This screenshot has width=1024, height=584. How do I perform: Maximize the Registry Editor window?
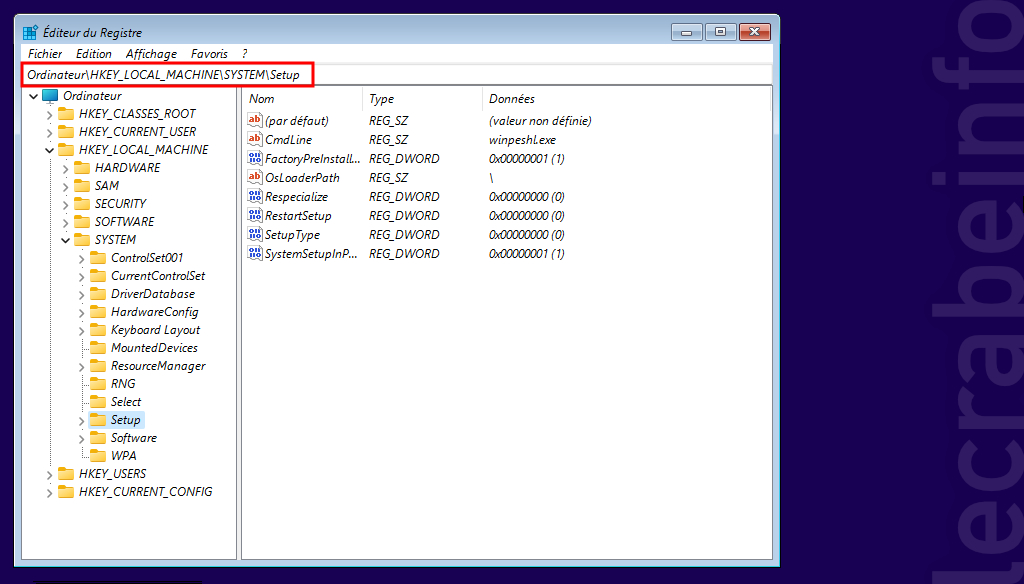click(720, 32)
